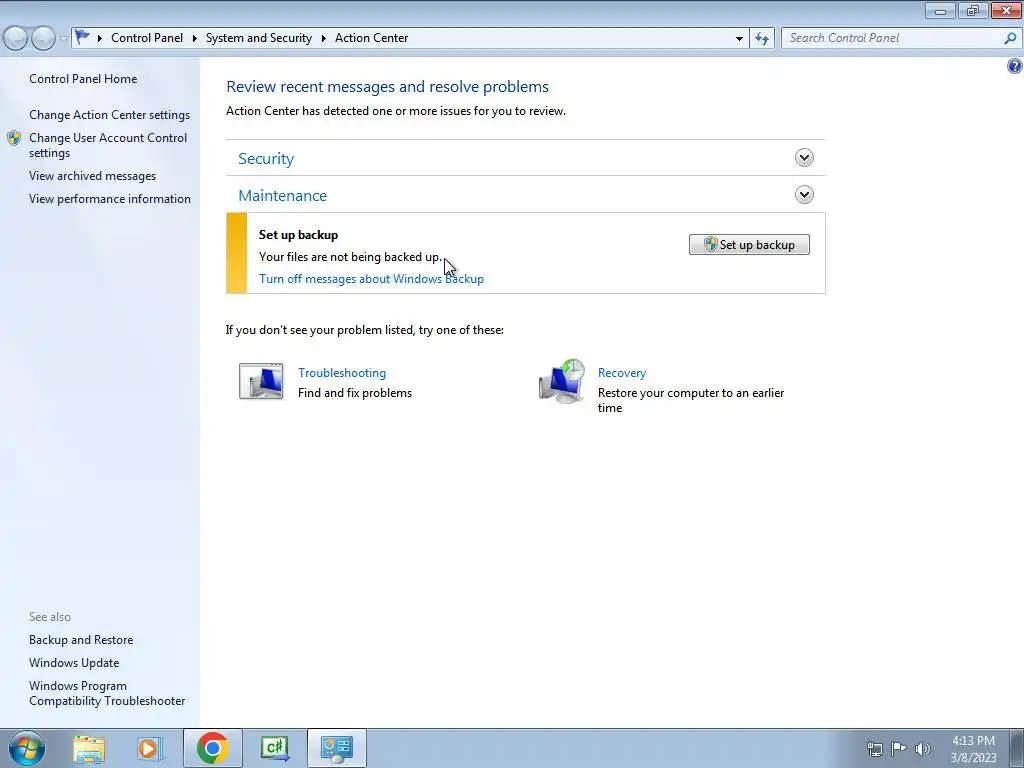The height and width of the screenshot is (768, 1024).
Task: Open the C# application in taskbar
Action: click(275, 748)
